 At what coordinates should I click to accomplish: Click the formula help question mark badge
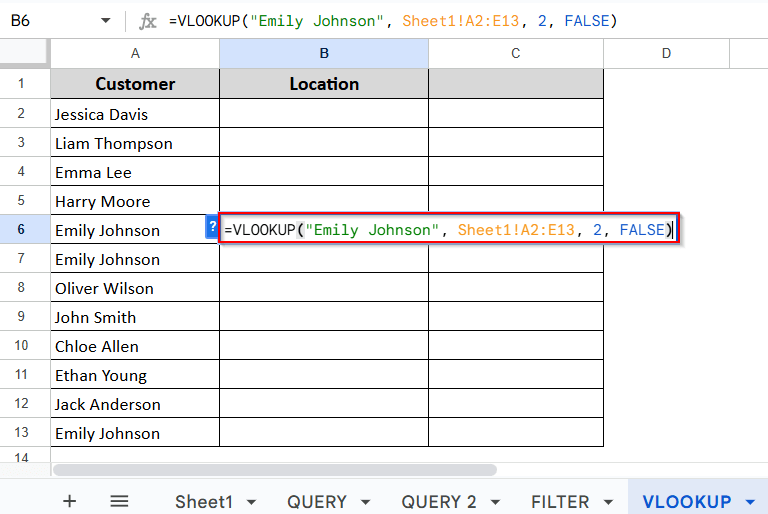point(212,227)
